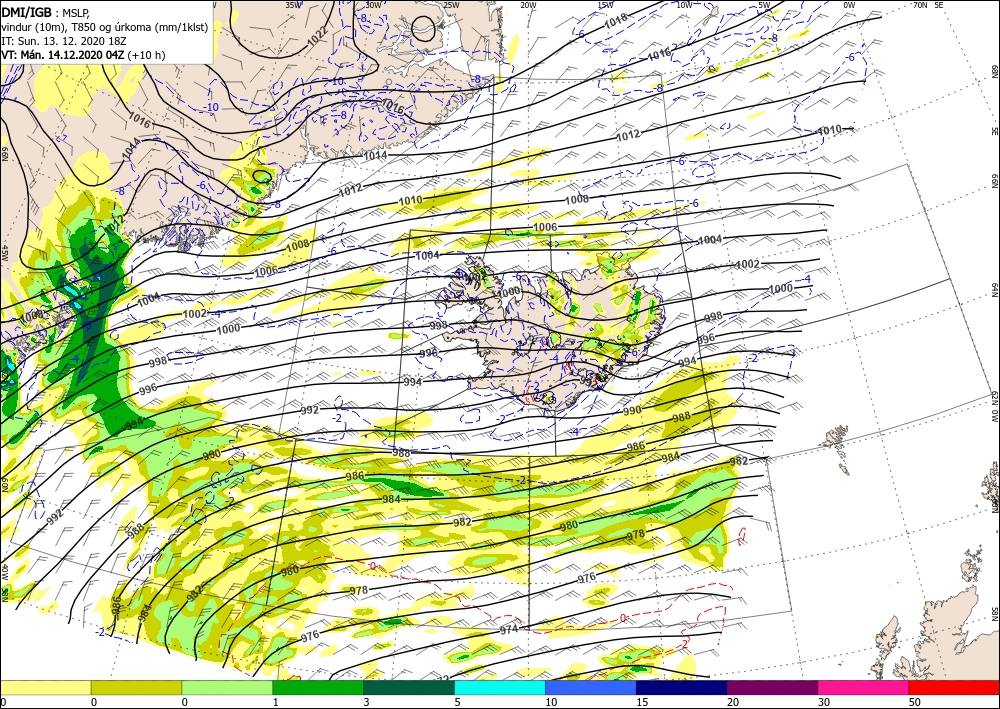1000x709 pixels.
Task: Click the 'VT: Mán. 14.12.2020 04Z' valid time
Action: (62, 55)
